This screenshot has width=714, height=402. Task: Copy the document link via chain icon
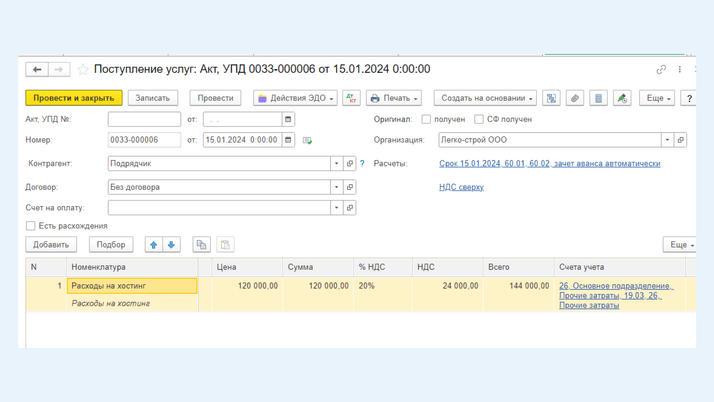[661, 70]
